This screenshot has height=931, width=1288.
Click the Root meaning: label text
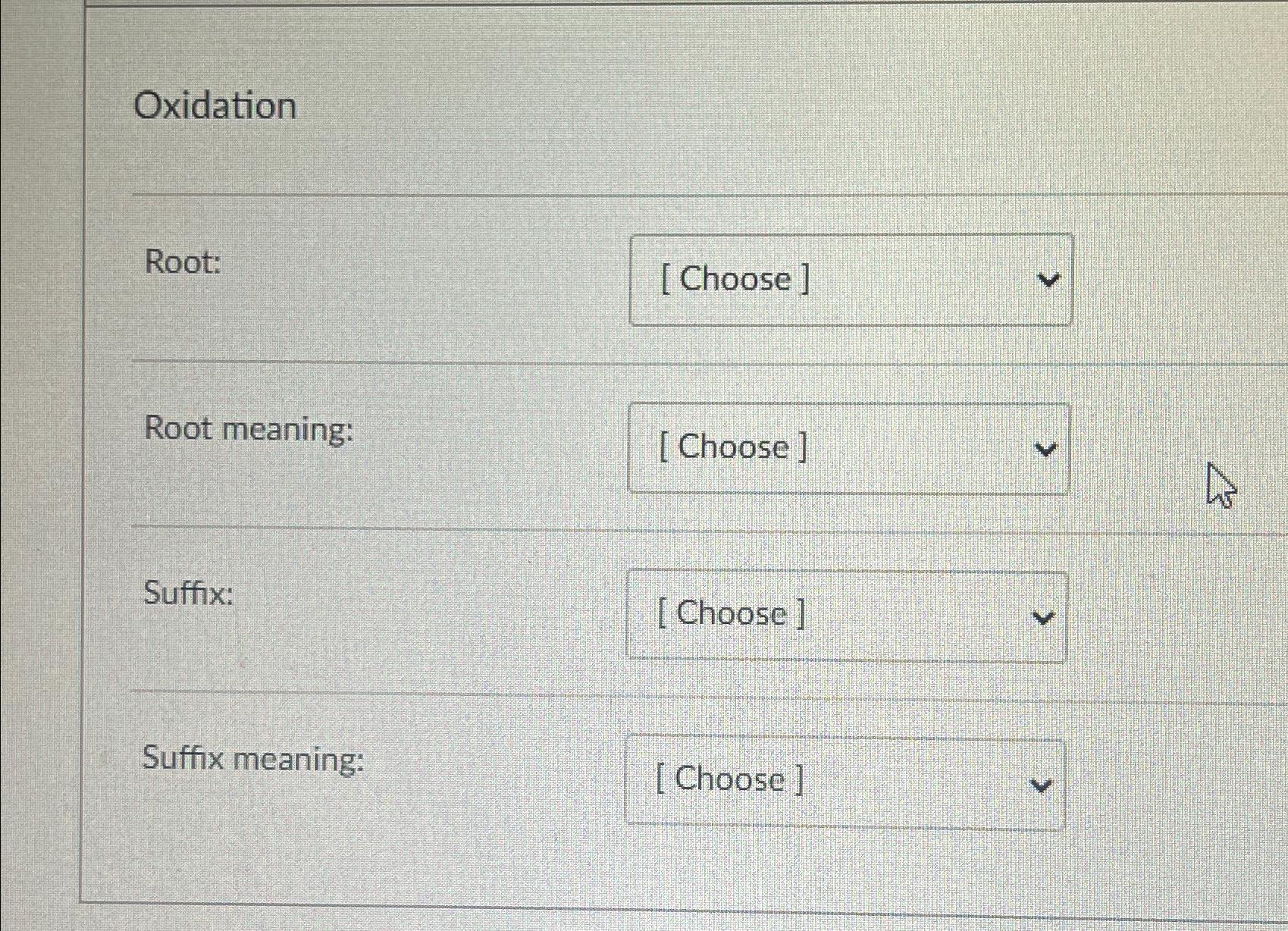click(250, 429)
